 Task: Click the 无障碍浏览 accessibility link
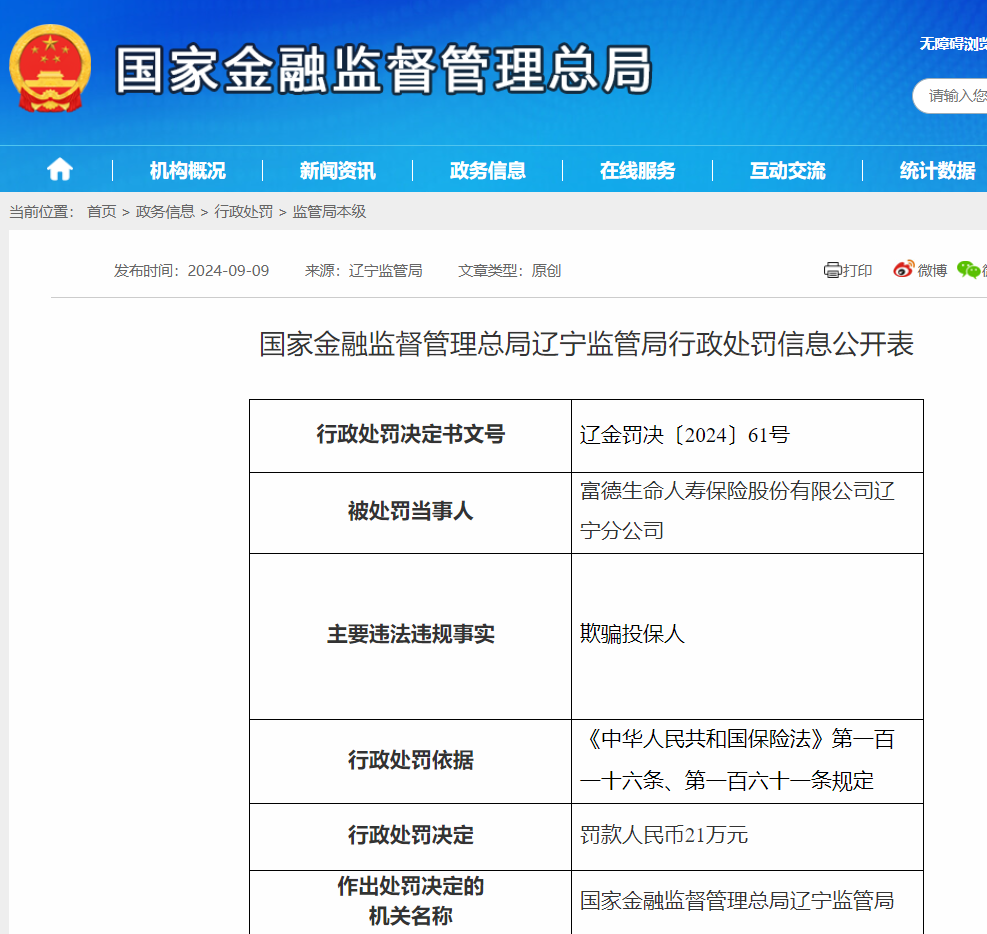point(952,43)
